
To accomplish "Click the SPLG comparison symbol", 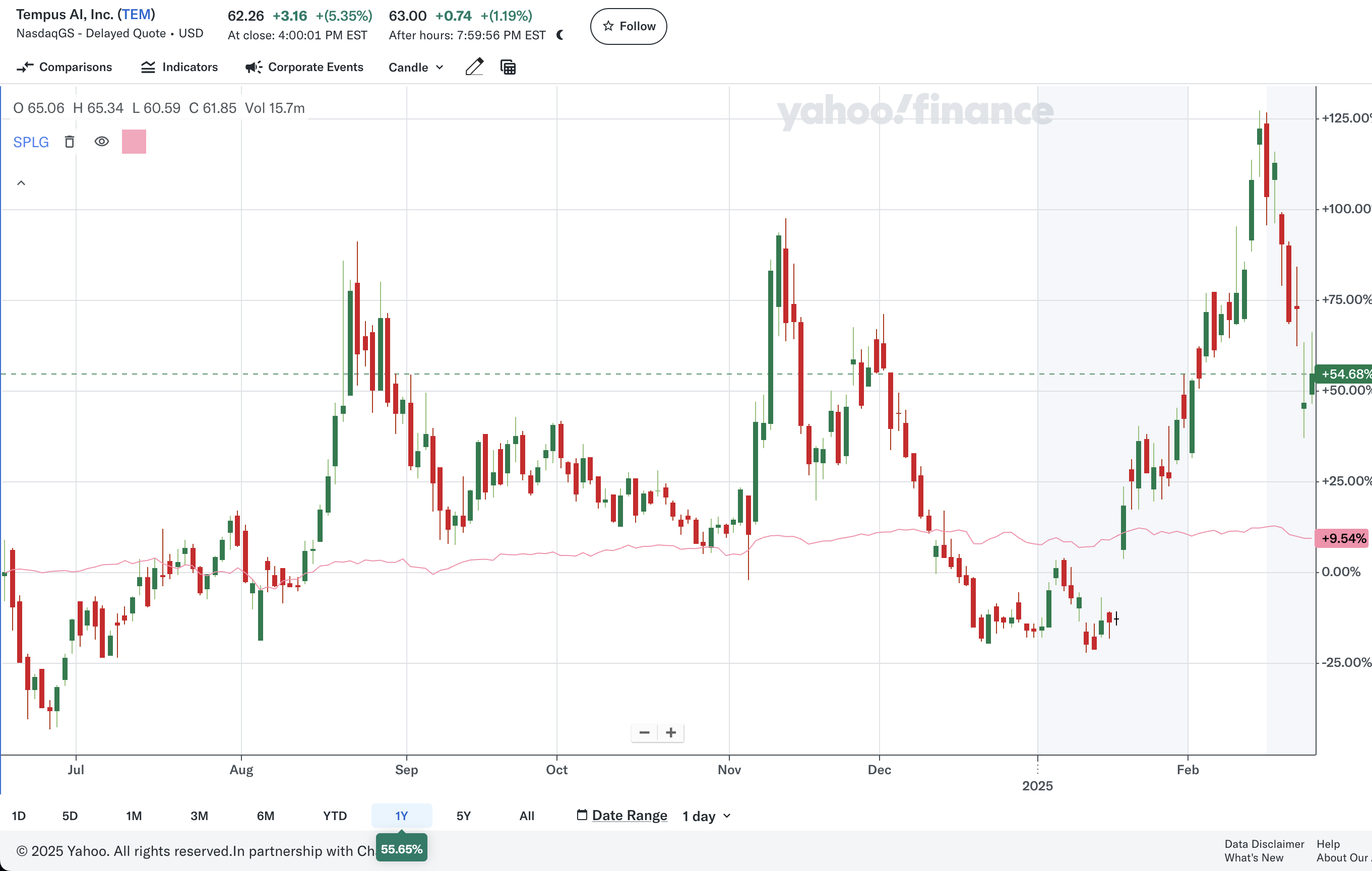I will click(31, 142).
